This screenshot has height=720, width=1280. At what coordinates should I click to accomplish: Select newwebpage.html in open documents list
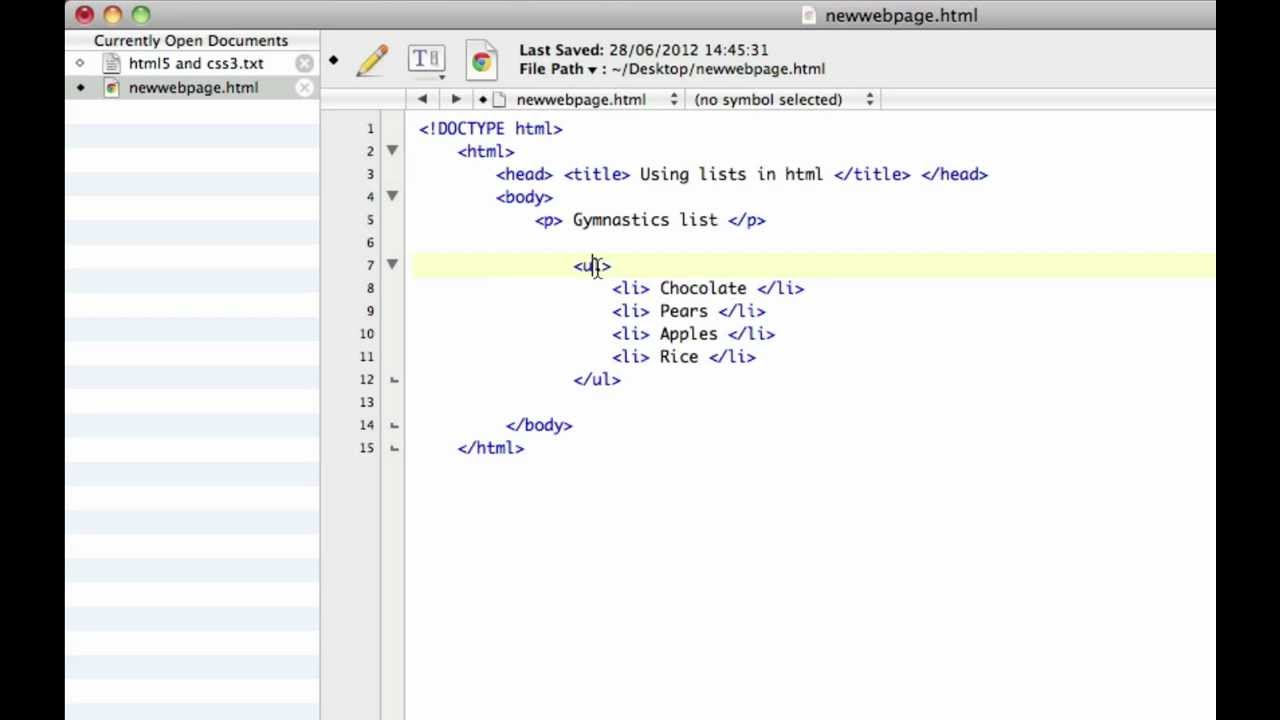tap(193, 88)
